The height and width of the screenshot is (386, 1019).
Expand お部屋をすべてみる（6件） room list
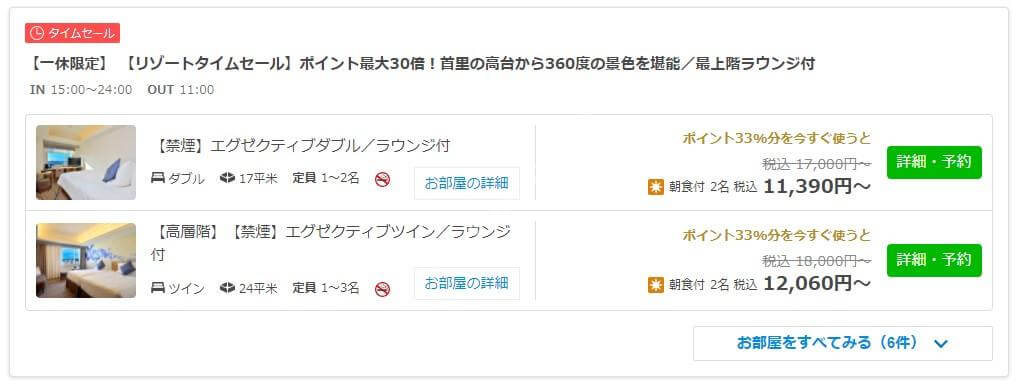(x=843, y=343)
